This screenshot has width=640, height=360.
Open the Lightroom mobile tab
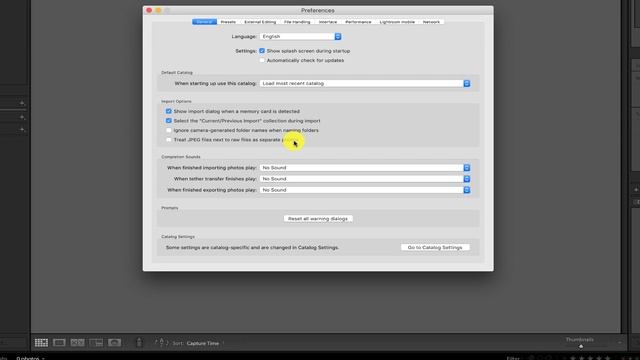(397, 22)
